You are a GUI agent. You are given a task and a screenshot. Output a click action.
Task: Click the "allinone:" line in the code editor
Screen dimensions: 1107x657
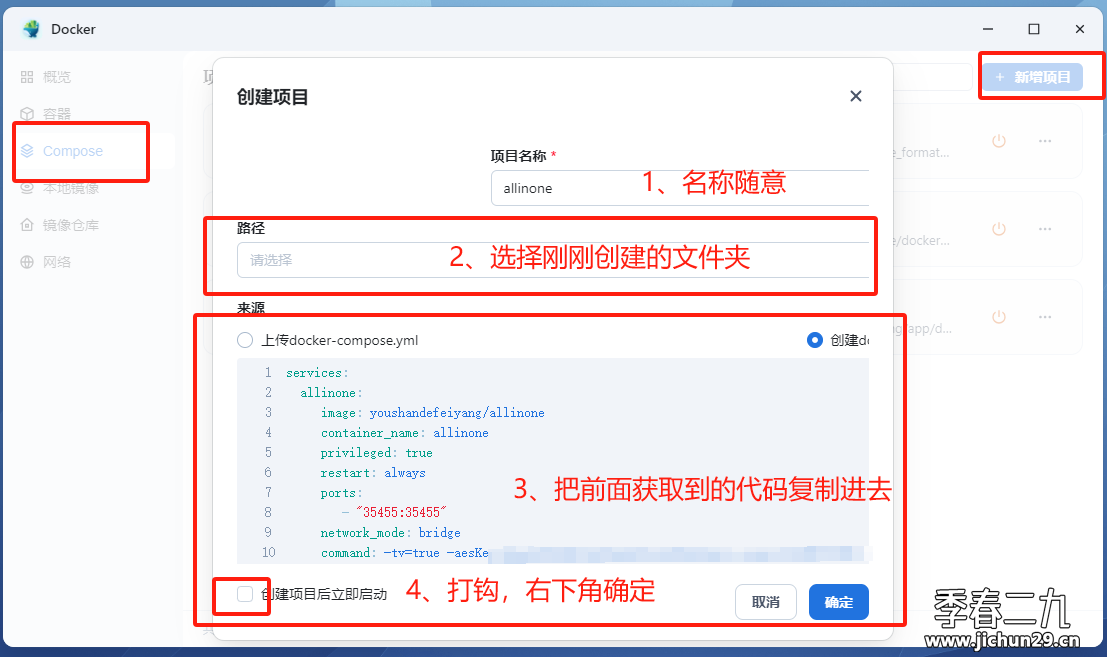tap(331, 392)
